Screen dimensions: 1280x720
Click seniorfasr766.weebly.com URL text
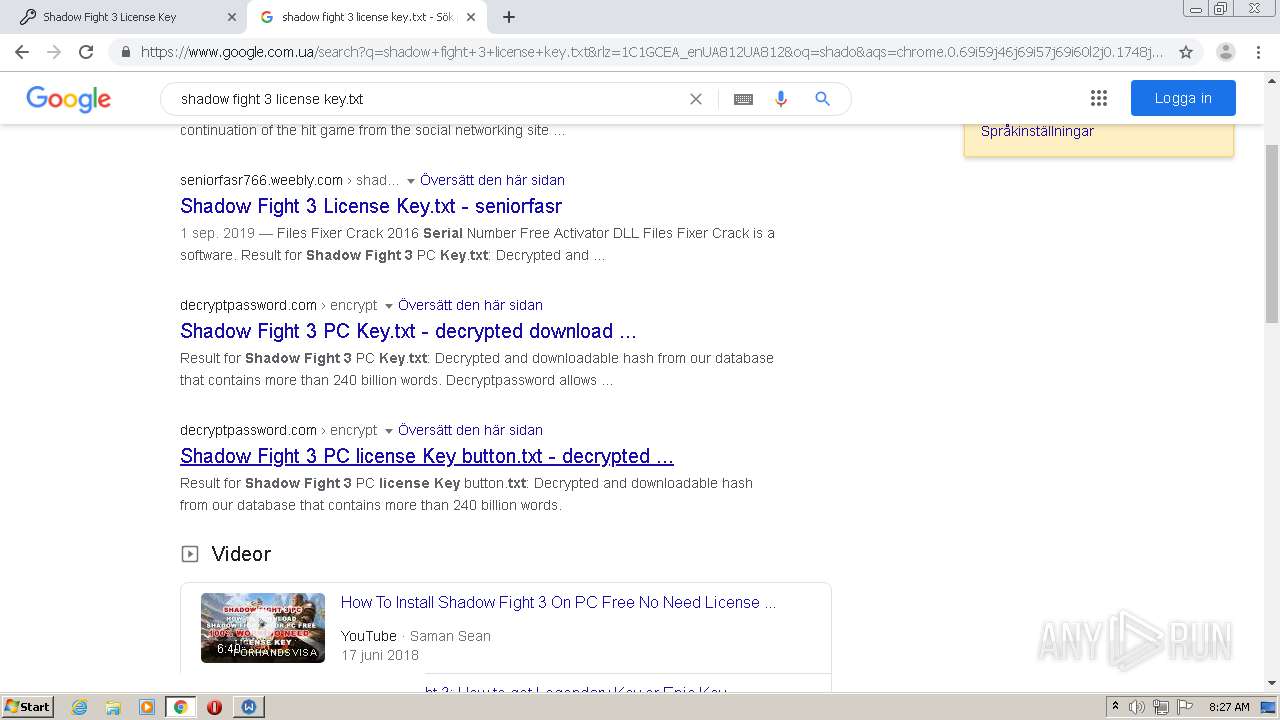262,180
